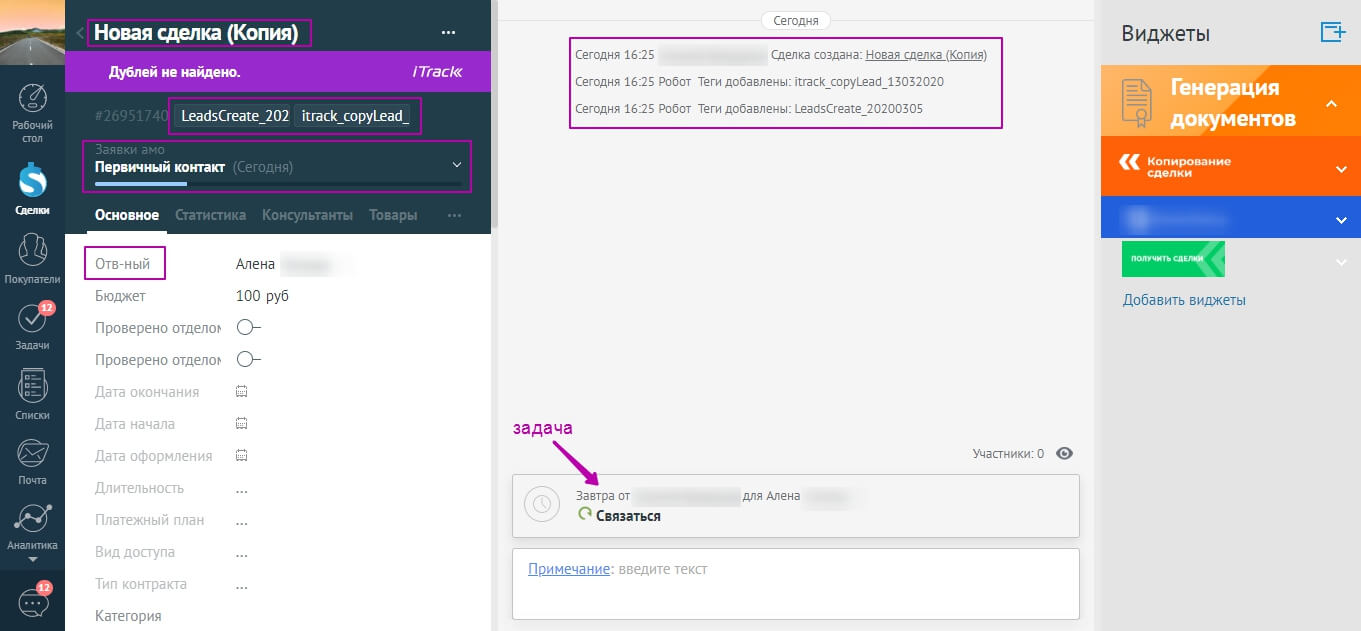Toggle first Проверено отделом switch
Viewport: 1361px width, 631px height.
[248, 327]
